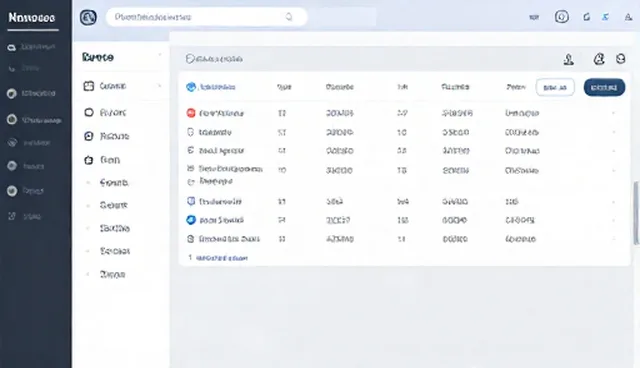Click the outlined white button in the table header
Image resolution: width=640 pixels, height=368 pixels.
coord(555,87)
